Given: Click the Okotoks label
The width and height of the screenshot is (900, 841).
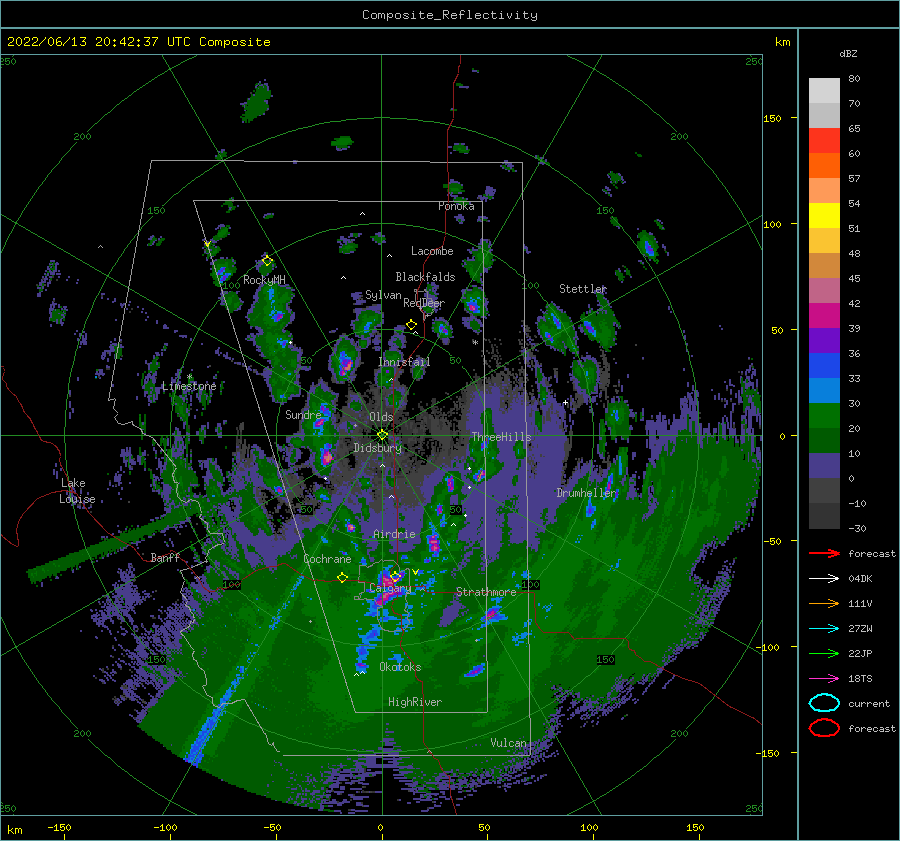Looking at the screenshot, I should coord(400,667).
